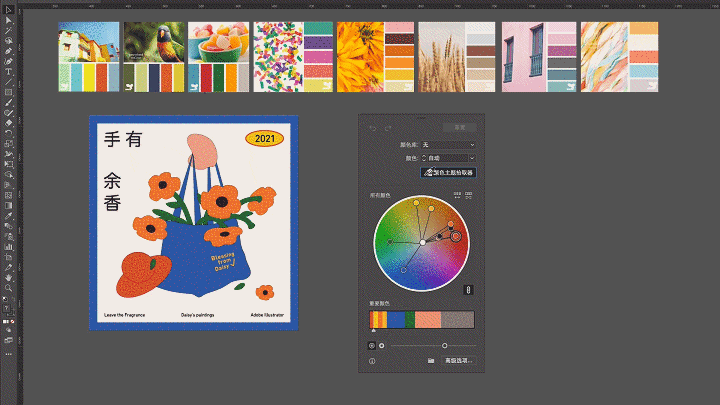Click the 颜色 count stepper arrows
This screenshot has height=405, width=720.
pos(424,158)
